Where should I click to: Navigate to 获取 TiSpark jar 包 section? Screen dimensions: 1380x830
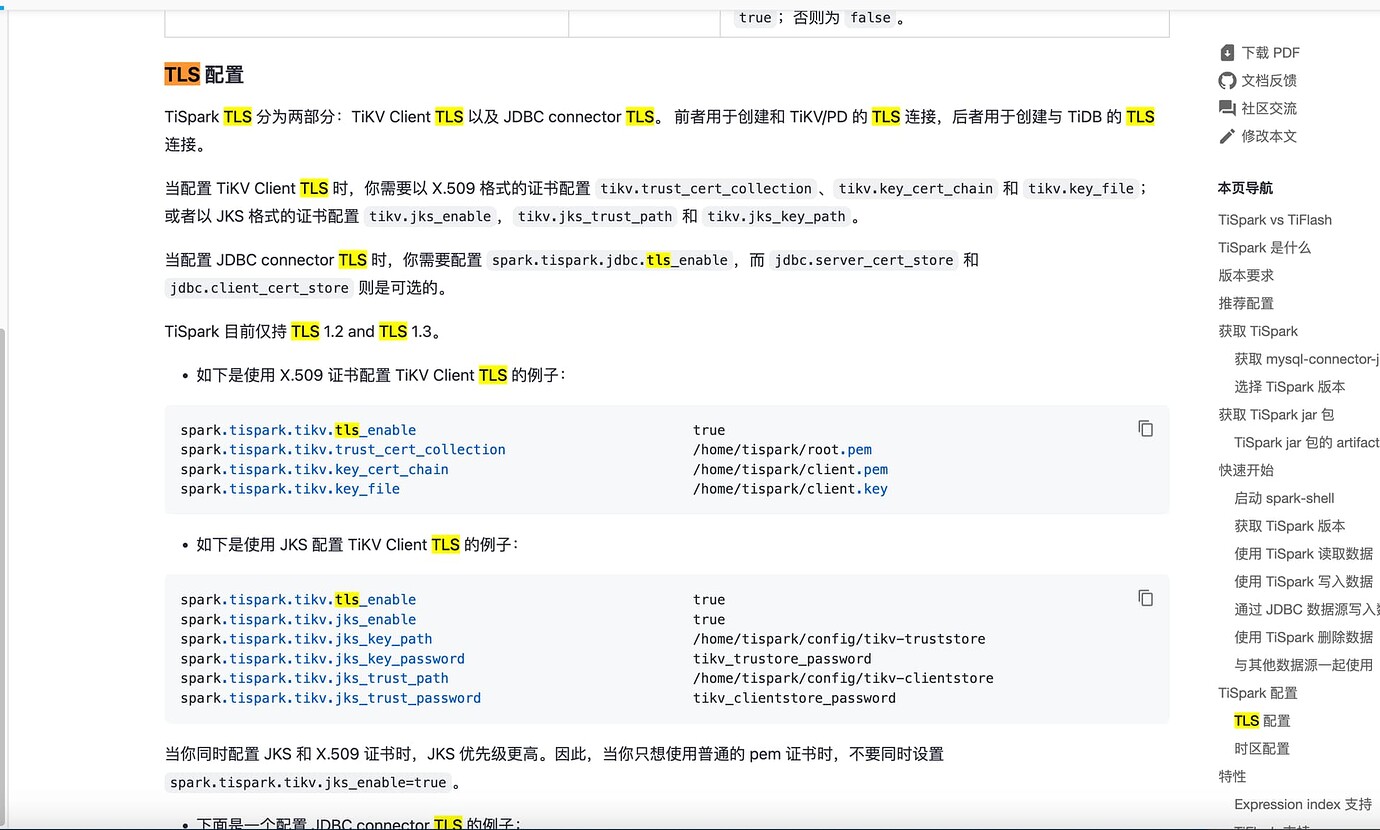pyautogui.click(x=1276, y=414)
